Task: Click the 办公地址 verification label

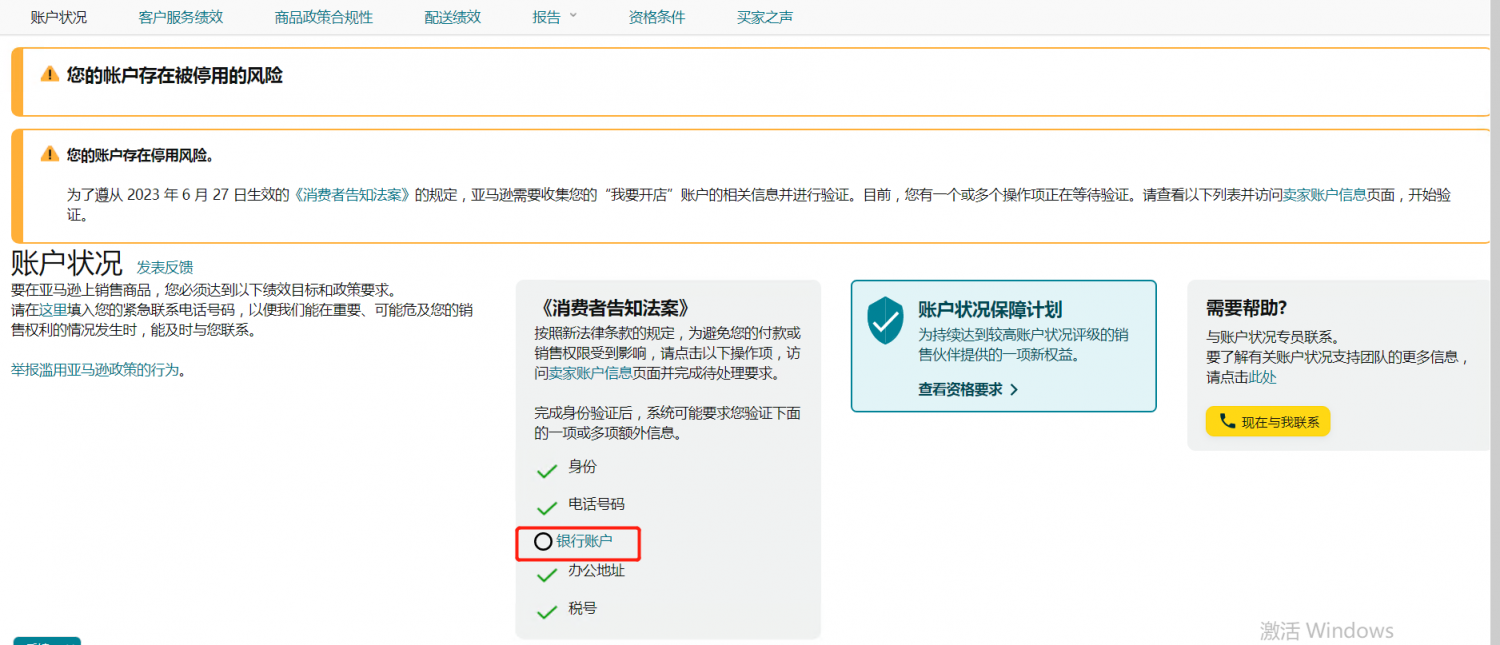Action: 597,570
